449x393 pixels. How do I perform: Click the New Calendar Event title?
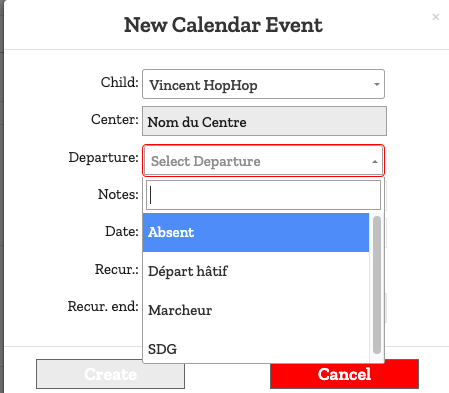coord(223,25)
